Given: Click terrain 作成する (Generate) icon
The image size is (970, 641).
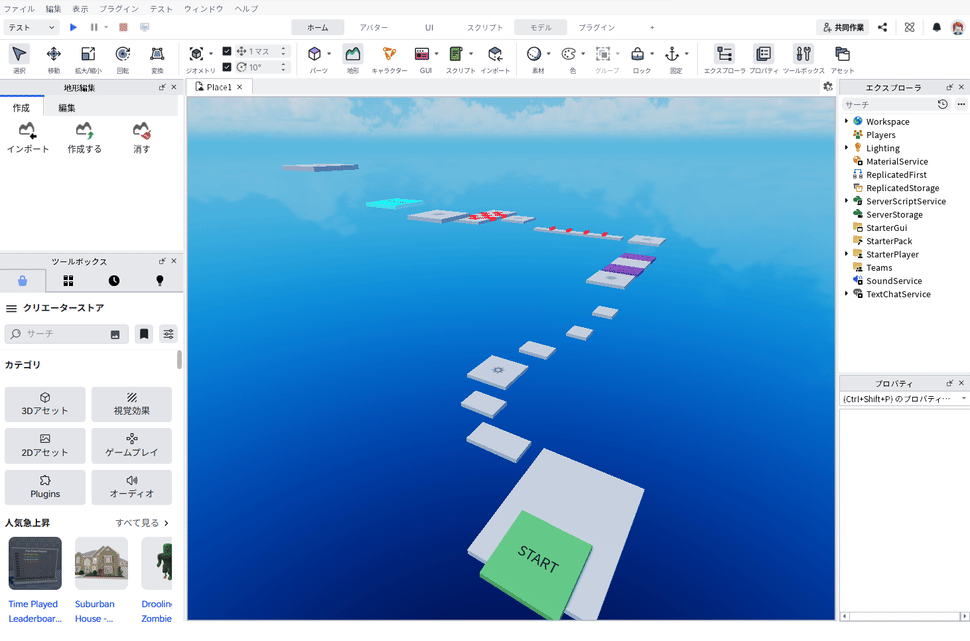Looking at the screenshot, I should click(x=84, y=131).
